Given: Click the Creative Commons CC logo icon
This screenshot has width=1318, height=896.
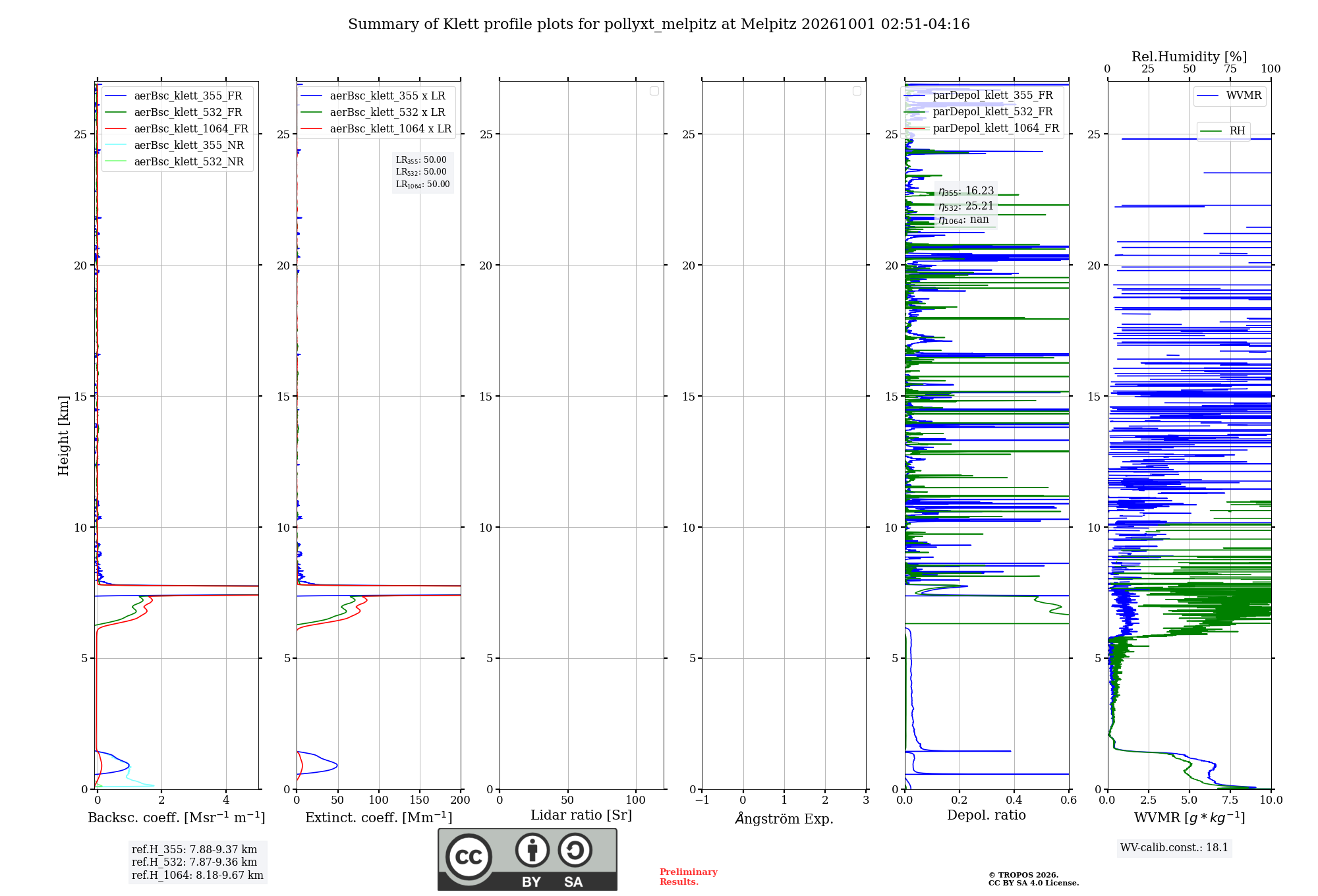Looking at the screenshot, I should 469,856.
